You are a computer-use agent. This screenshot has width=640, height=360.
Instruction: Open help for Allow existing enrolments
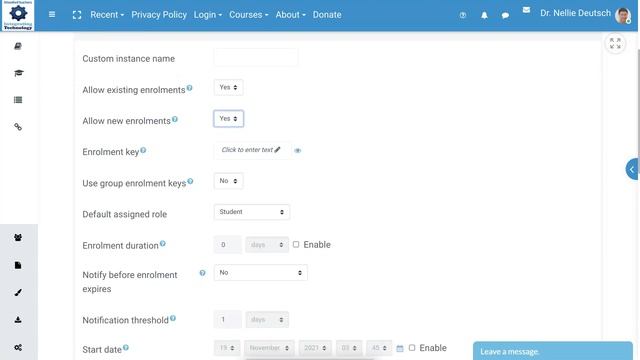pos(189,88)
